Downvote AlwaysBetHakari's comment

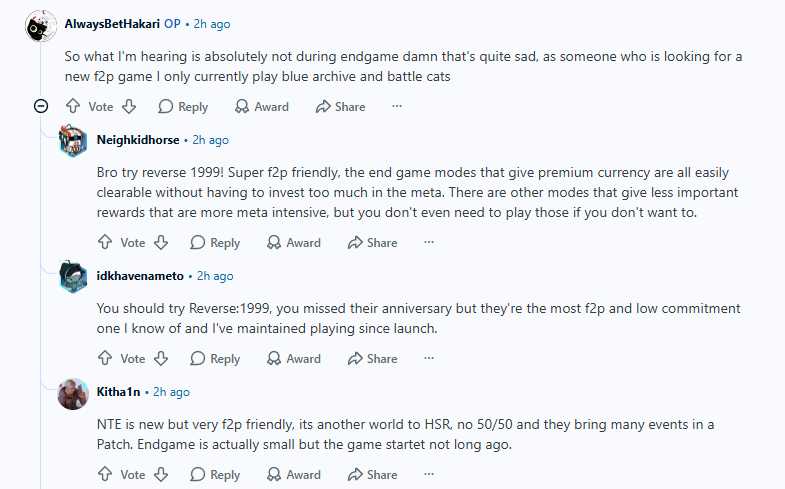129,106
